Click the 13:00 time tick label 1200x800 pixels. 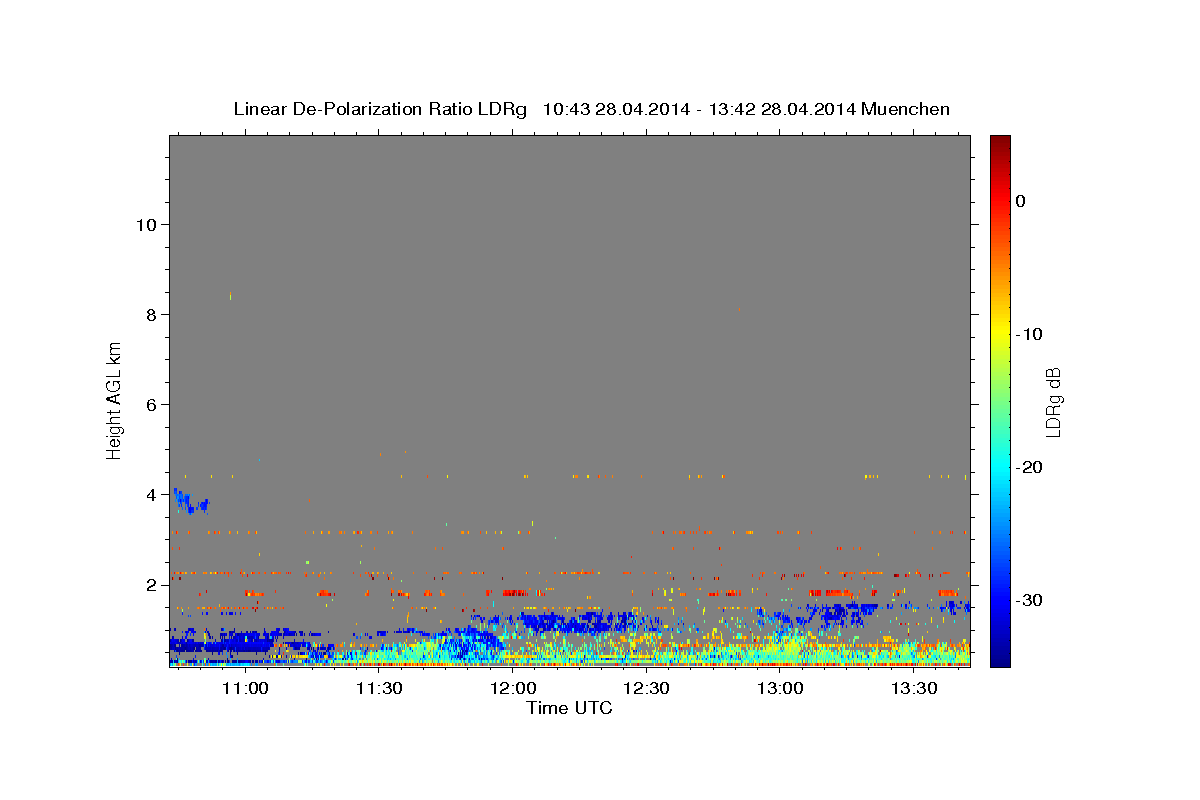click(780, 688)
